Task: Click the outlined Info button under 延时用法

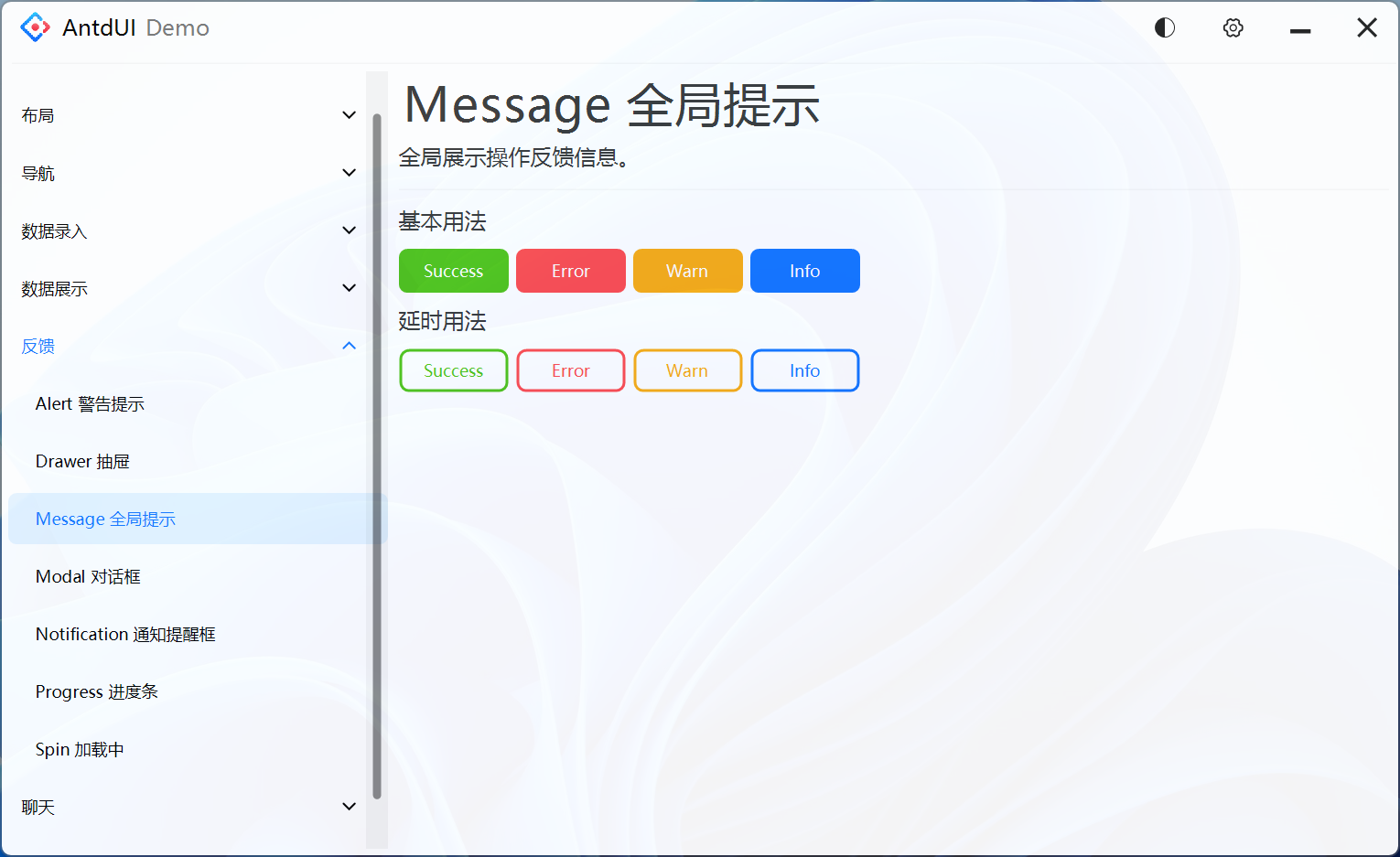Action: pyautogui.click(x=804, y=370)
